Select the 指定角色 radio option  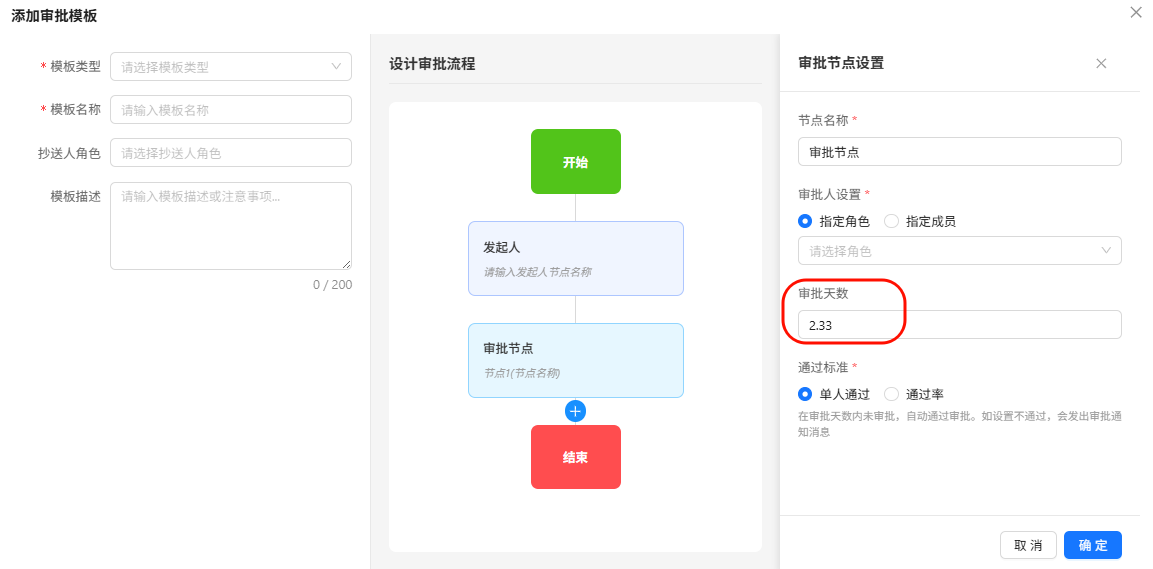click(x=805, y=221)
